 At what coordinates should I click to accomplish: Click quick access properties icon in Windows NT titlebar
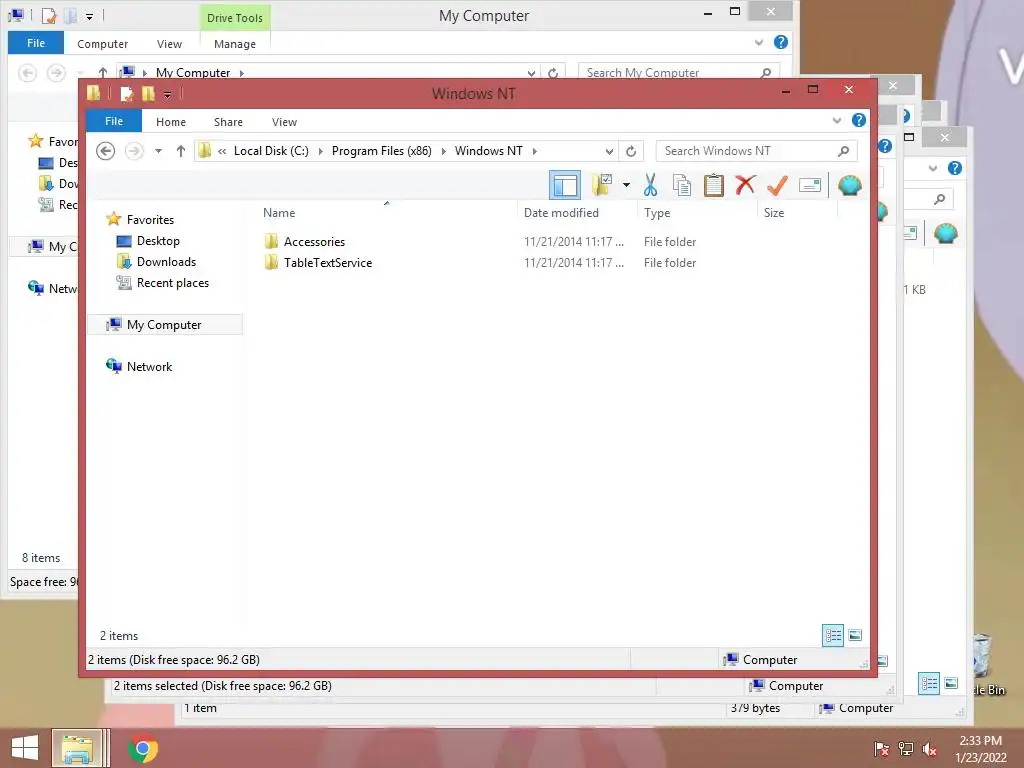(127, 94)
